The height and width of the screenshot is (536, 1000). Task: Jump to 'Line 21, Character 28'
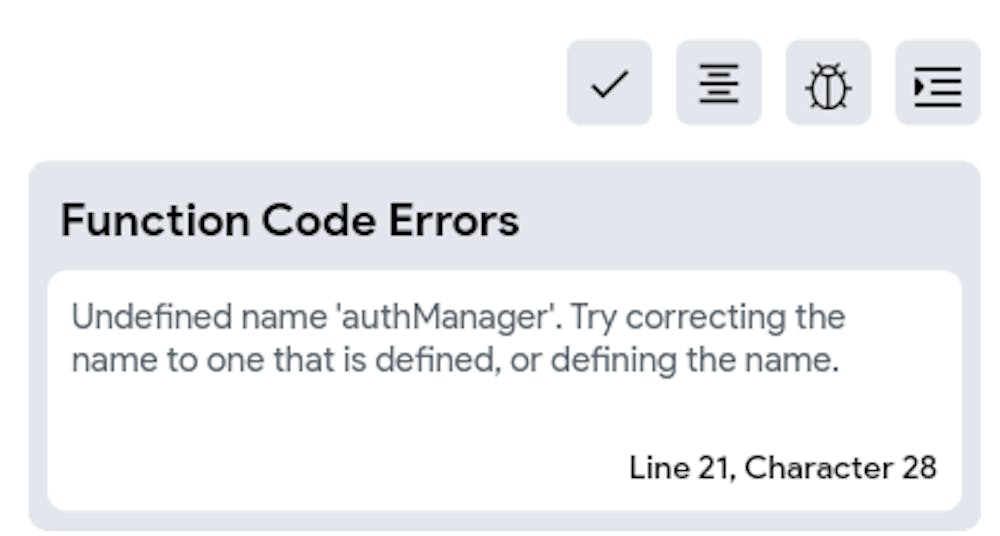[782, 467]
